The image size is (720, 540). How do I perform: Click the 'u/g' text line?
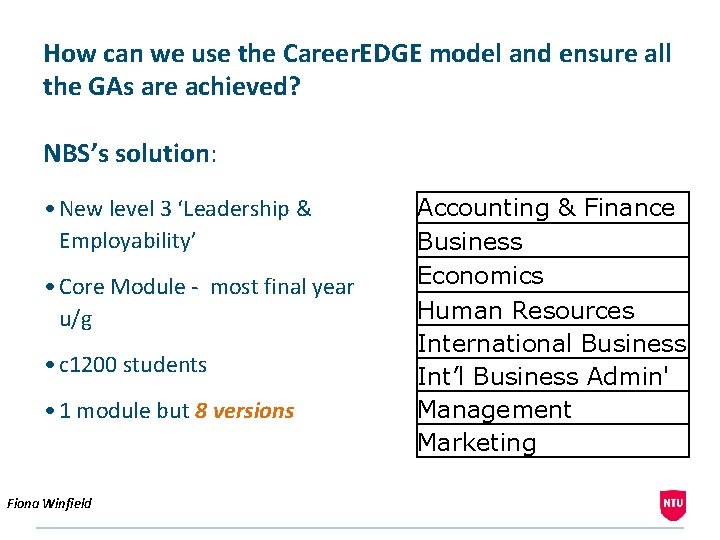(75, 318)
